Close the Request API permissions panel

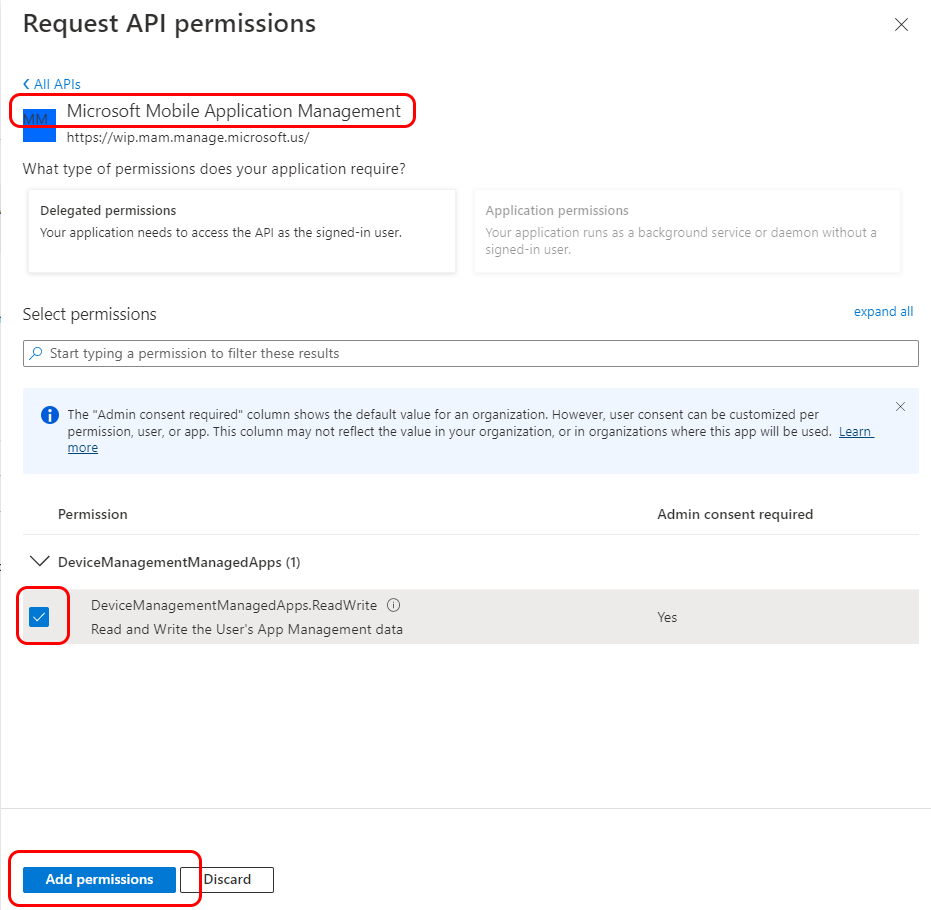901,24
